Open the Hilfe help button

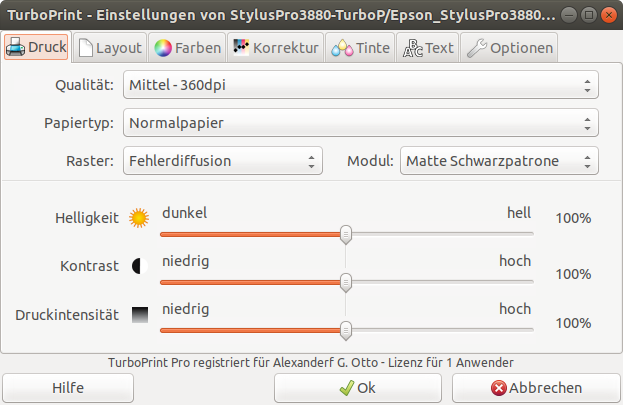(x=68, y=388)
